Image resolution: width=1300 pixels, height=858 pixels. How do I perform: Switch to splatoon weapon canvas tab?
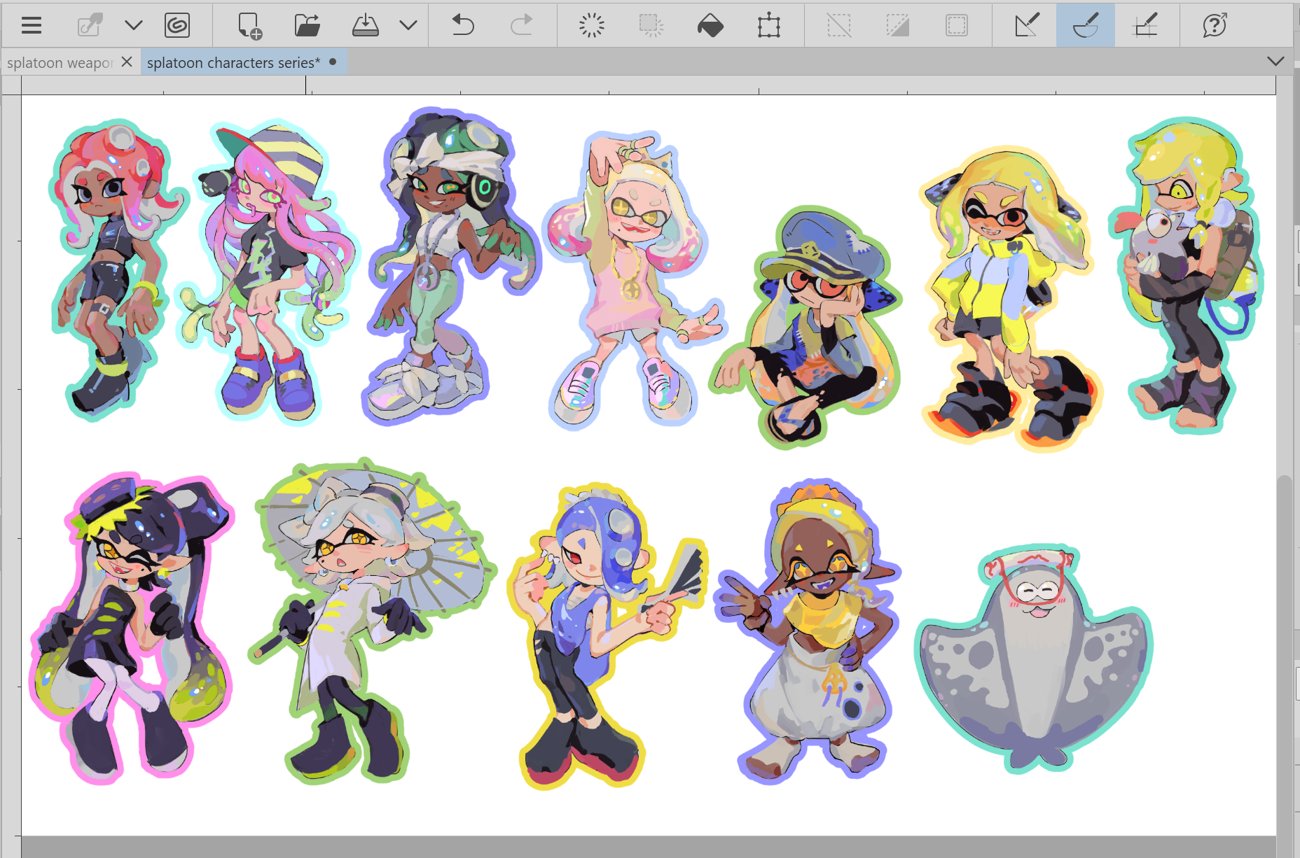[x=59, y=62]
